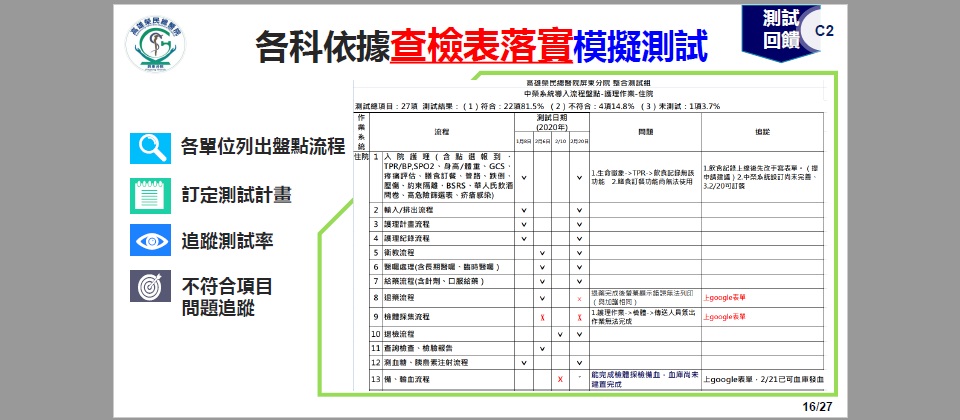Click the 16/27 page number
This screenshot has height=420, width=960.
pyautogui.click(x=817, y=407)
